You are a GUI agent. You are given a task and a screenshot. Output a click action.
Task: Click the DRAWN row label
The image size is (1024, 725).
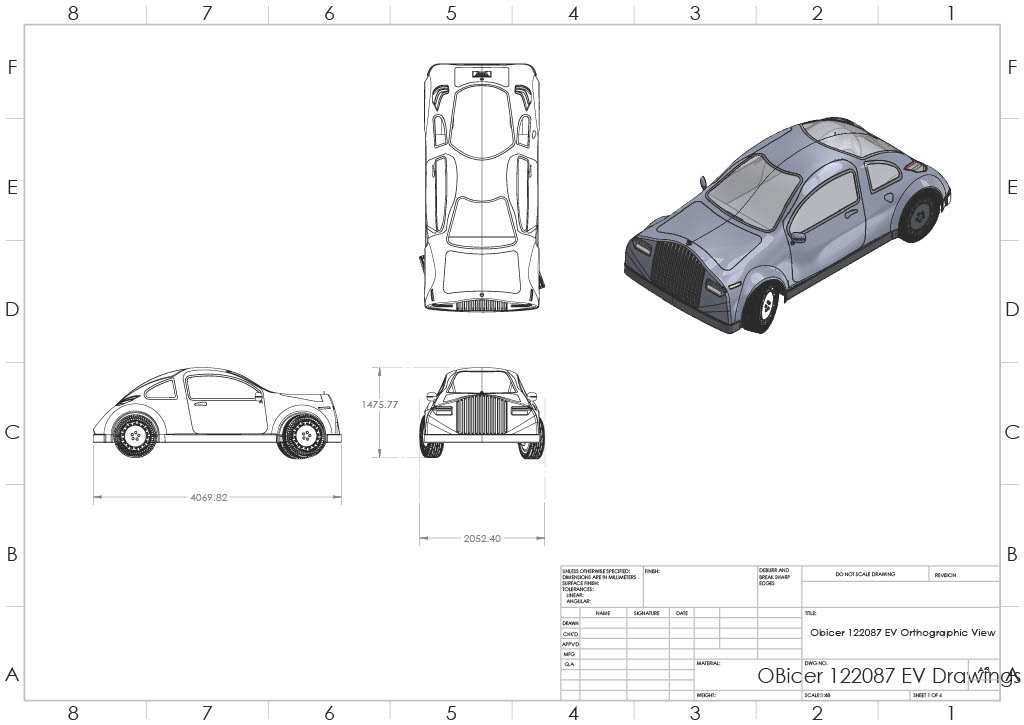[570, 623]
